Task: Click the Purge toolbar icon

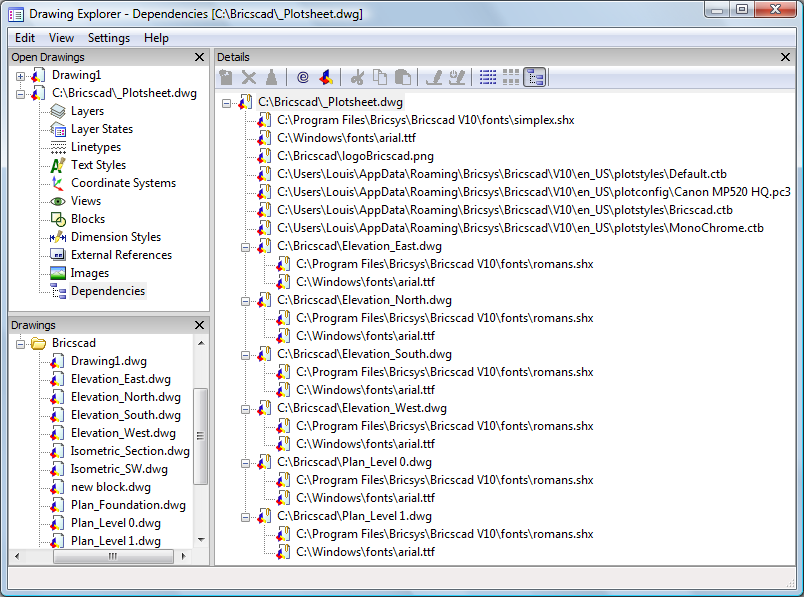Action: click(271, 77)
